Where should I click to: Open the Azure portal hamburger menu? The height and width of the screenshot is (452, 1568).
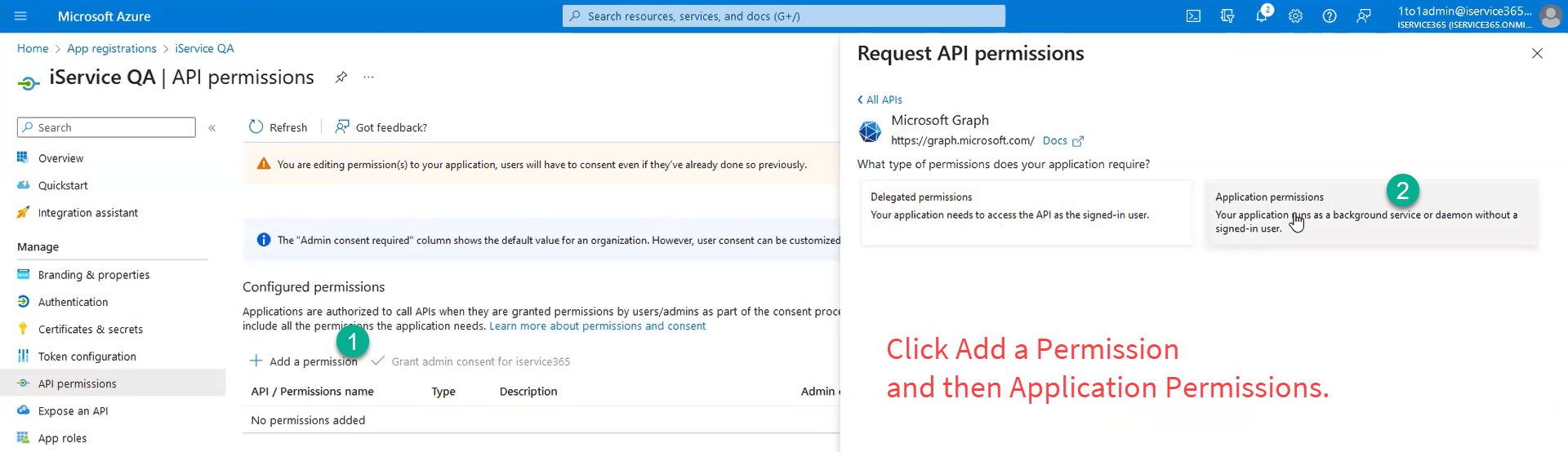coord(20,16)
